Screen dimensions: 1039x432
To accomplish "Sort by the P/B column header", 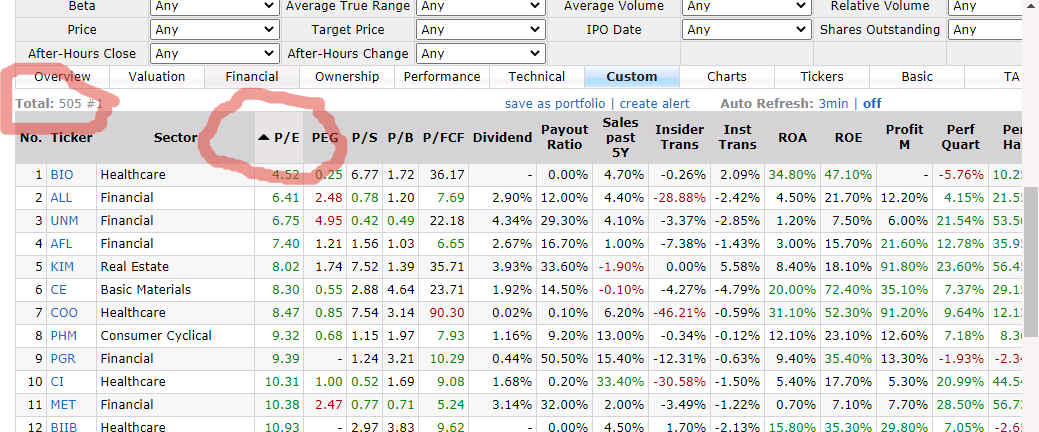I will tap(400, 138).
